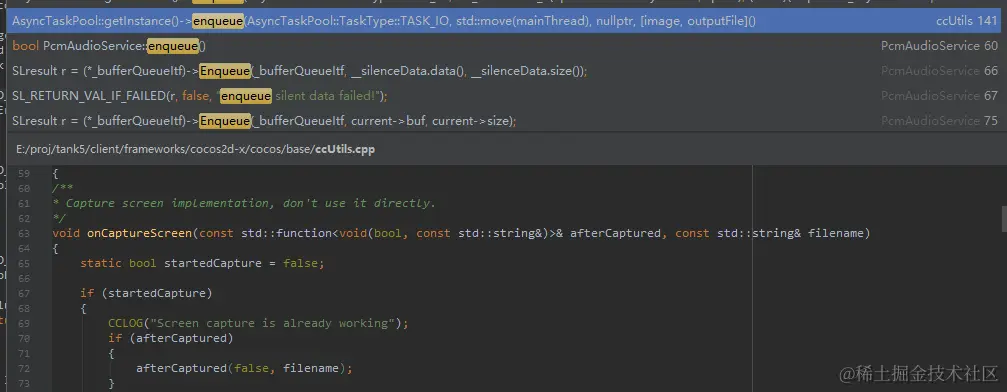1007x392 pixels.
Task: Click gutter line number 67
Action: 24,293
